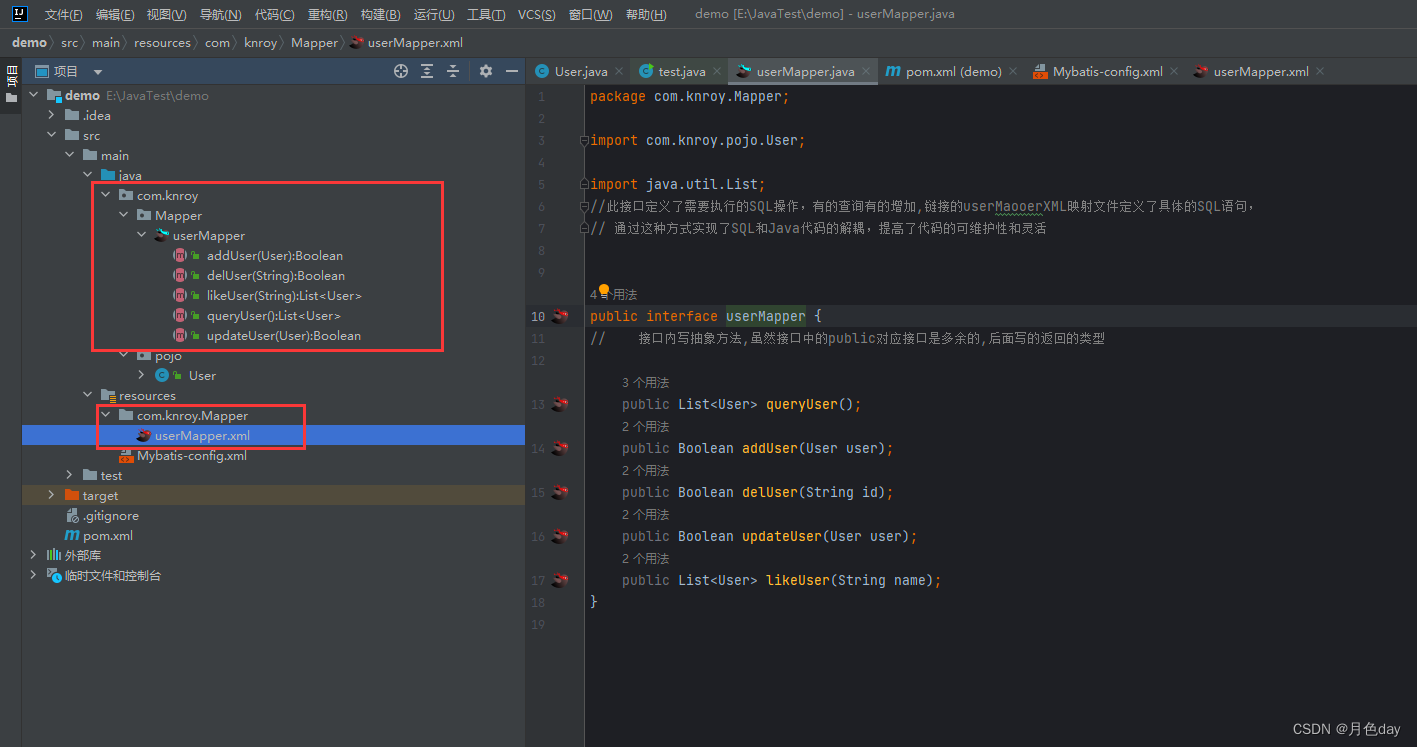The width and height of the screenshot is (1417, 747).
Task: Expand External Libraries (外部库) node
Action: pos(34,555)
